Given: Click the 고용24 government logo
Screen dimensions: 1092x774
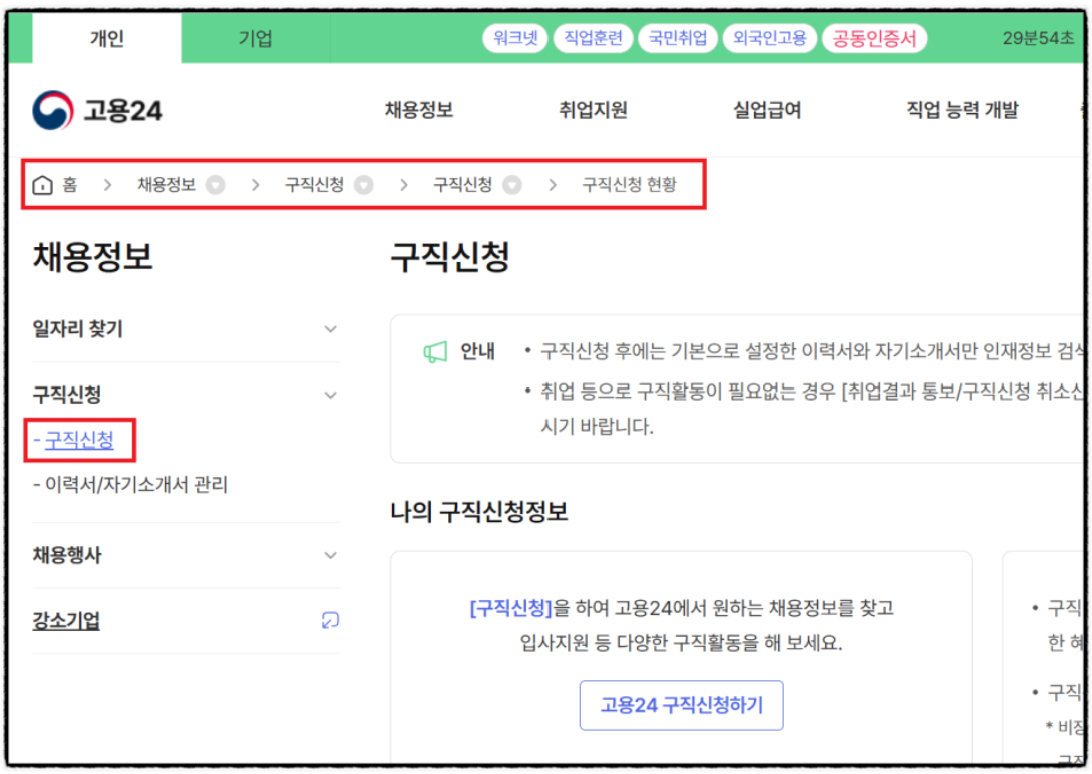Looking at the screenshot, I should pos(99,110).
